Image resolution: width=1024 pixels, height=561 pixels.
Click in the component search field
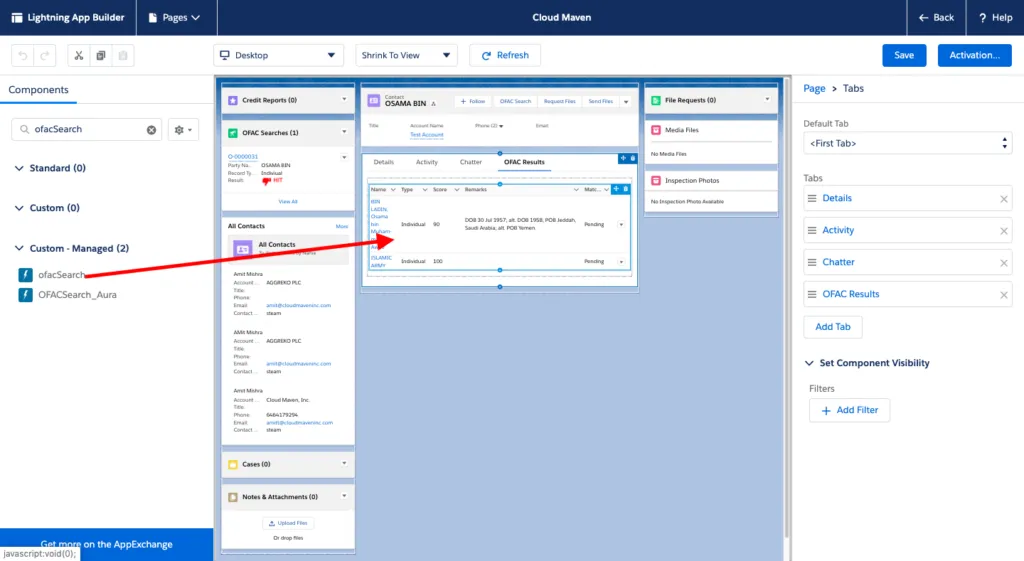coord(87,130)
